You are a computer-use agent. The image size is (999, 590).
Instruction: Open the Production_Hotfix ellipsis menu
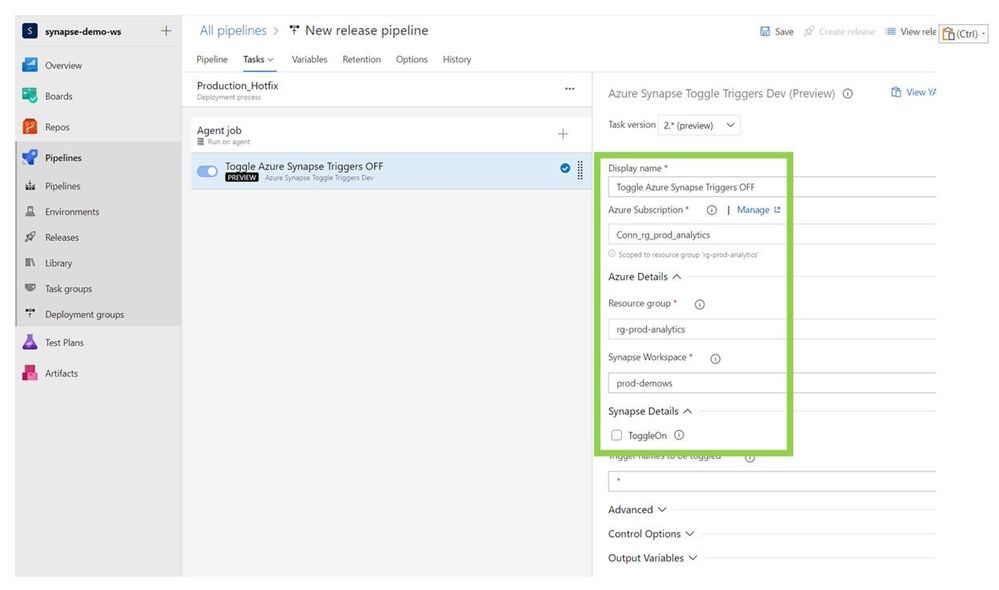[x=570, y=89]
